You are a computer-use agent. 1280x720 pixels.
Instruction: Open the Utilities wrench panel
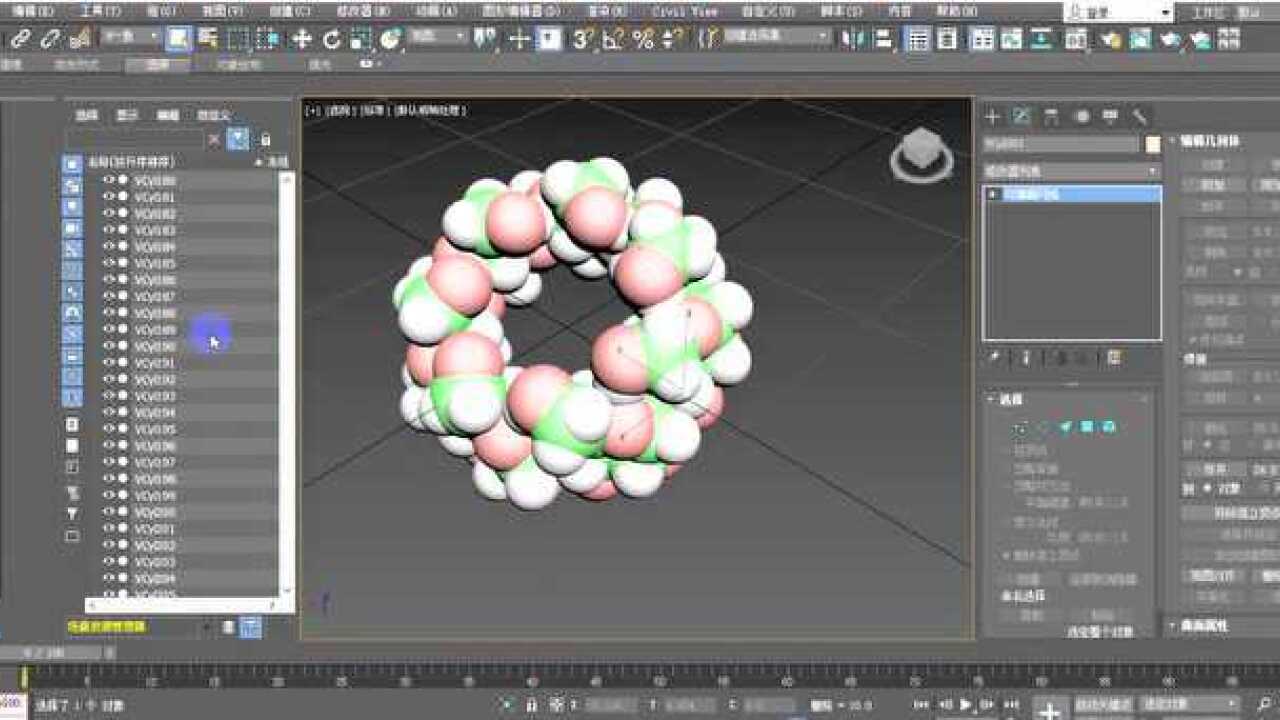pos(1136,117)
